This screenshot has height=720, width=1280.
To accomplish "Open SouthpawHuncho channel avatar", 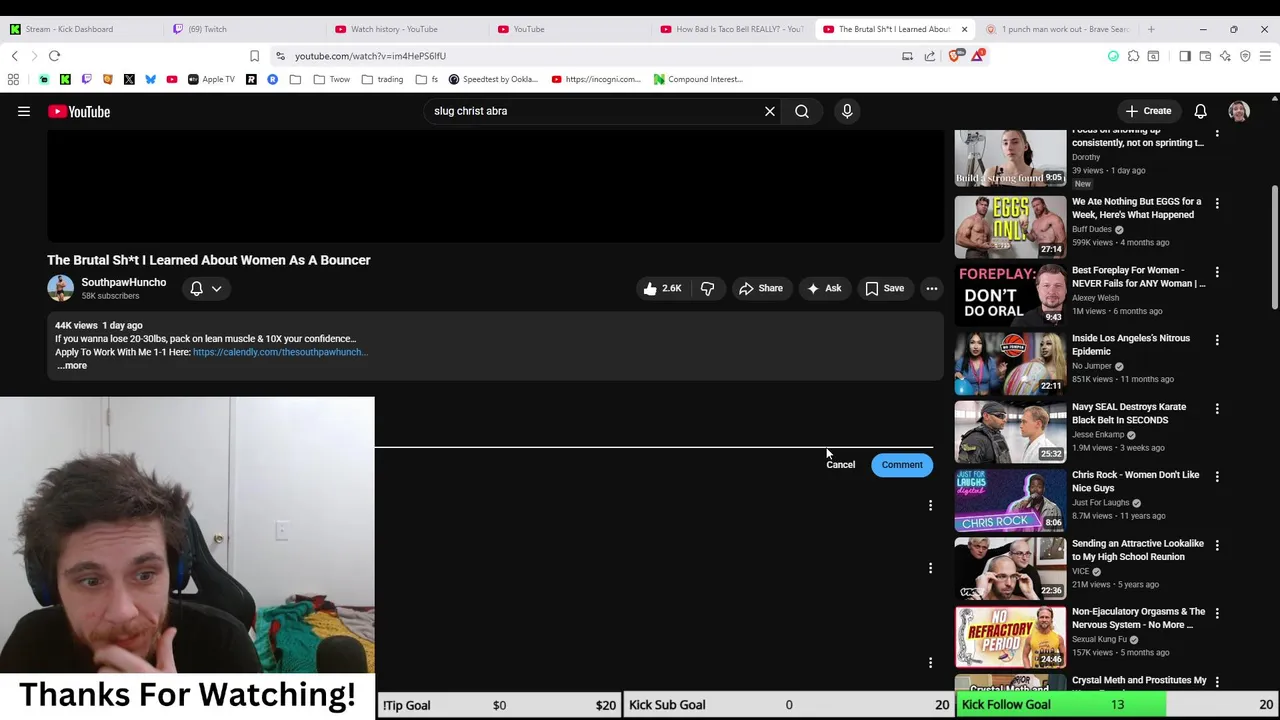I will [x=60, y=288].
